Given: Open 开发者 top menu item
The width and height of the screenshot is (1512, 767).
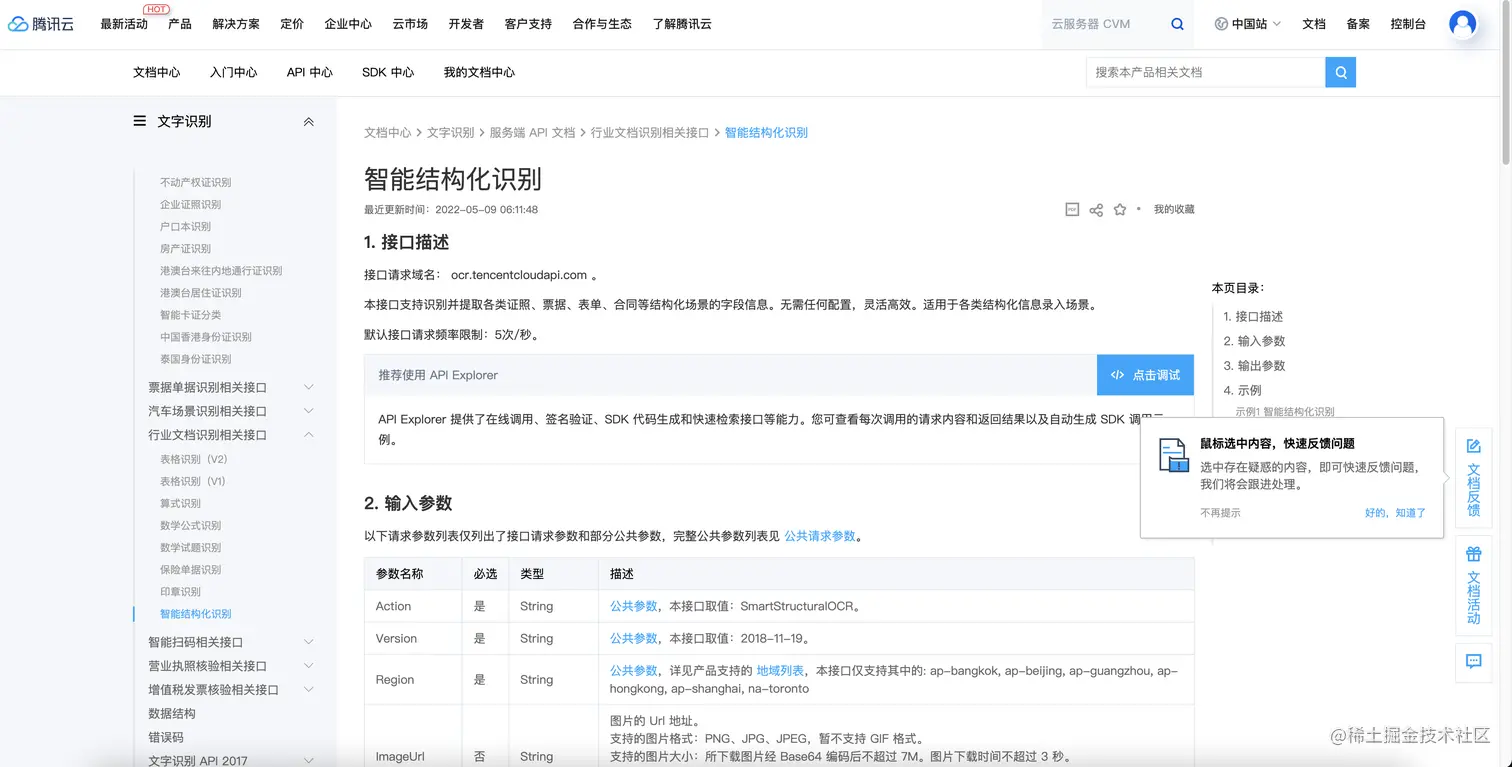Looking at the screenshot, I should (466, 24).
